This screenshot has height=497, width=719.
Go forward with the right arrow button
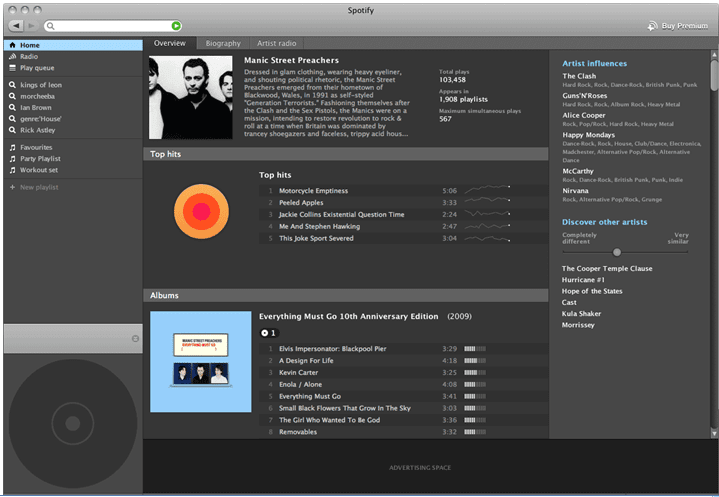pos(30,26)
